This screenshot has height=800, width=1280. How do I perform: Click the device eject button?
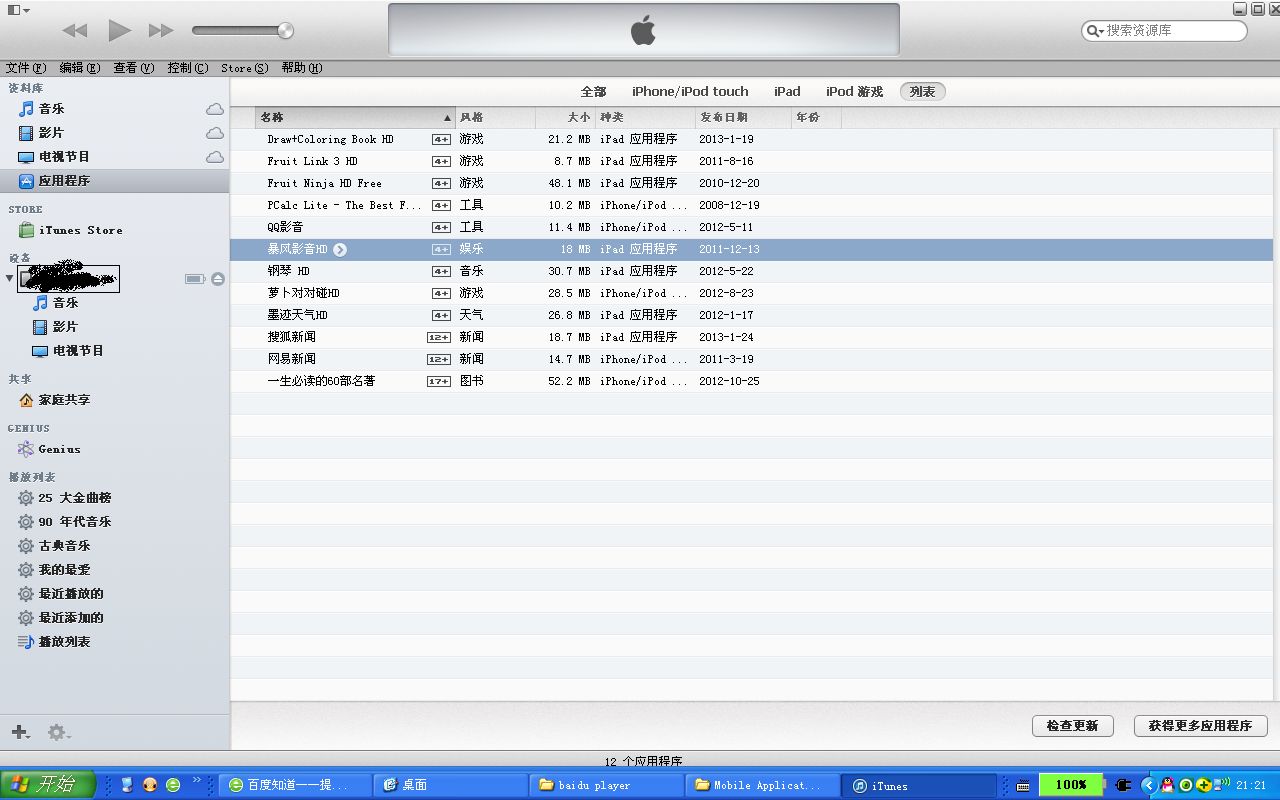217,279
